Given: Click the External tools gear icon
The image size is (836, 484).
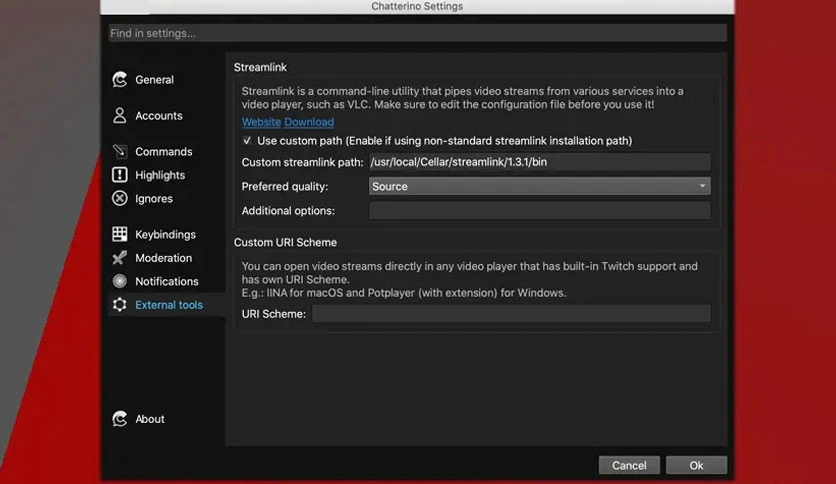Looking at the screenshot, I should pos(119,304).
